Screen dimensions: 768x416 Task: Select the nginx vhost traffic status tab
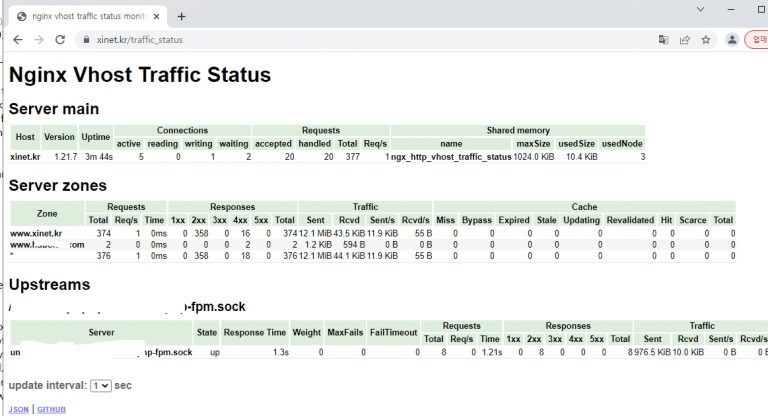pyautogui.click(x=85, y=16)
